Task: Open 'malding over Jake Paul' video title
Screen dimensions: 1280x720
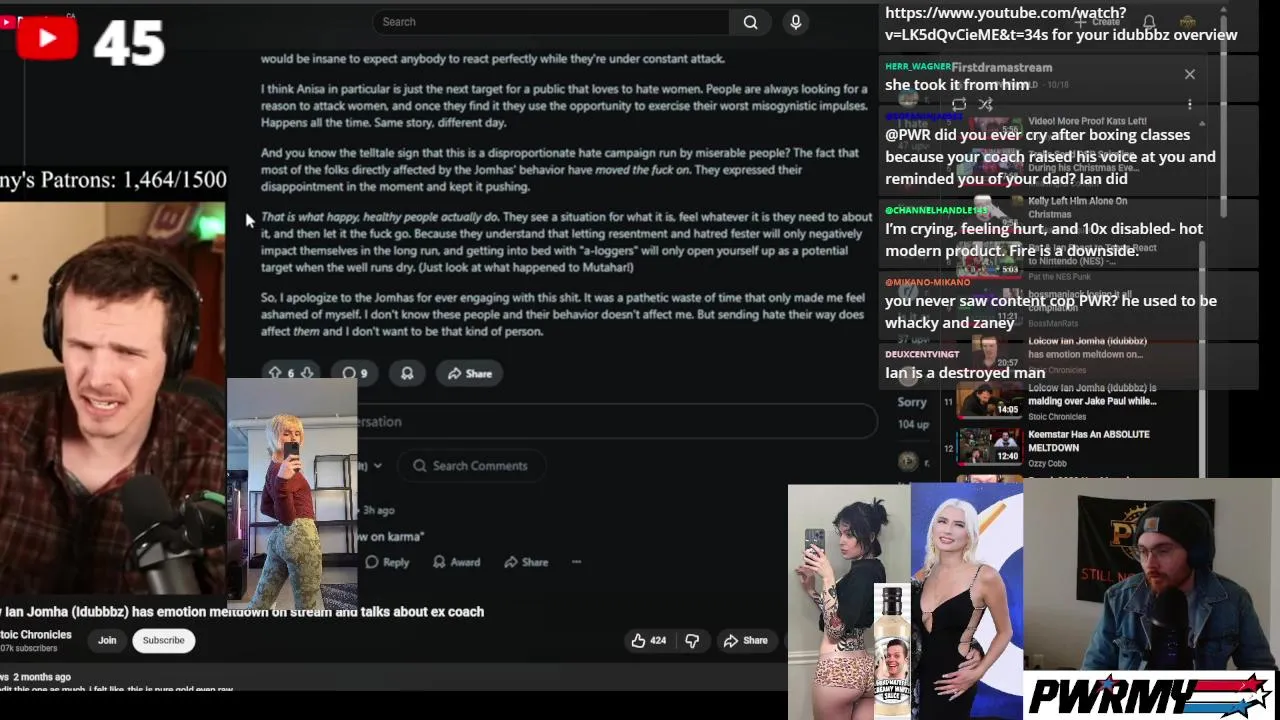Action: pos(1092,394)
